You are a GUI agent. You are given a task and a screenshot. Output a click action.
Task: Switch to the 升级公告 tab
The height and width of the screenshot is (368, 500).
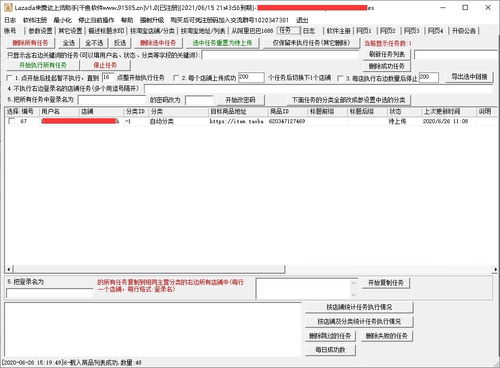point(464,31)
